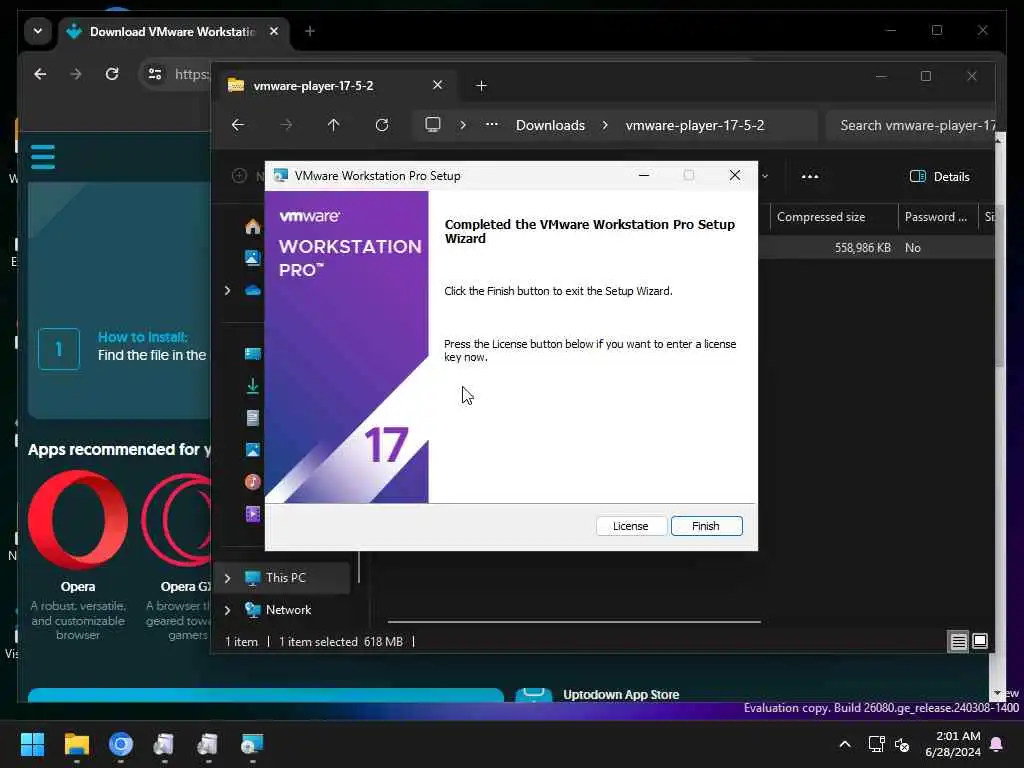Click Explorer horizontal scrollbar
1024x768 pixels.
[x=574, y=622]
